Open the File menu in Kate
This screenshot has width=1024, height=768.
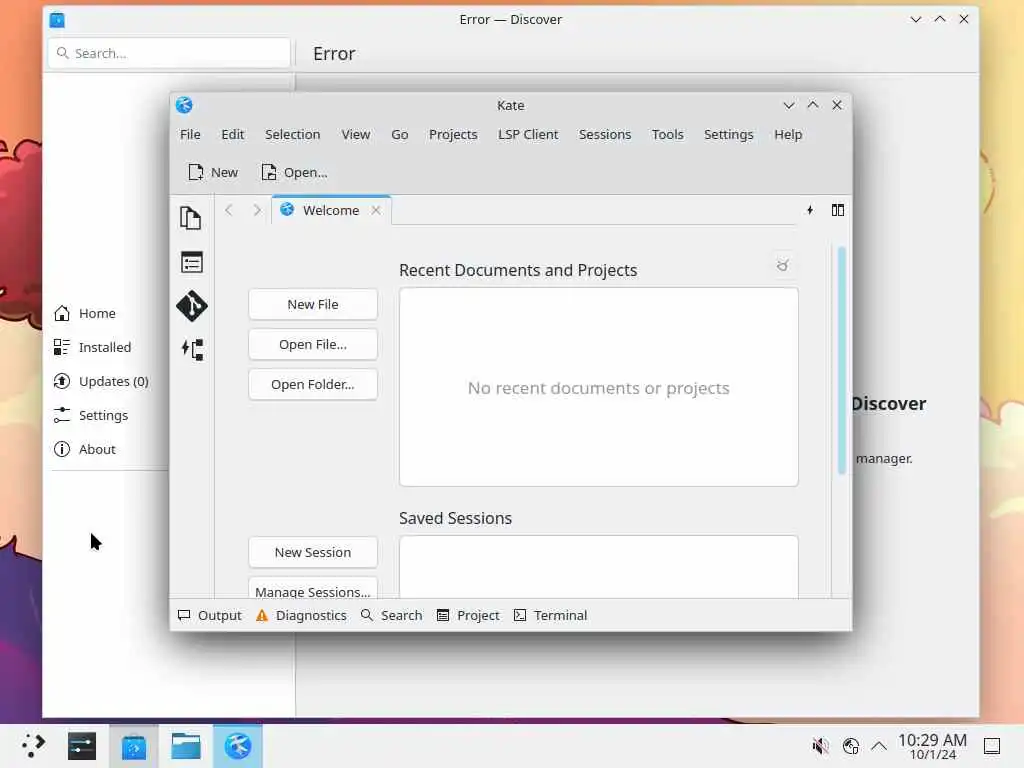pos(190,135)
